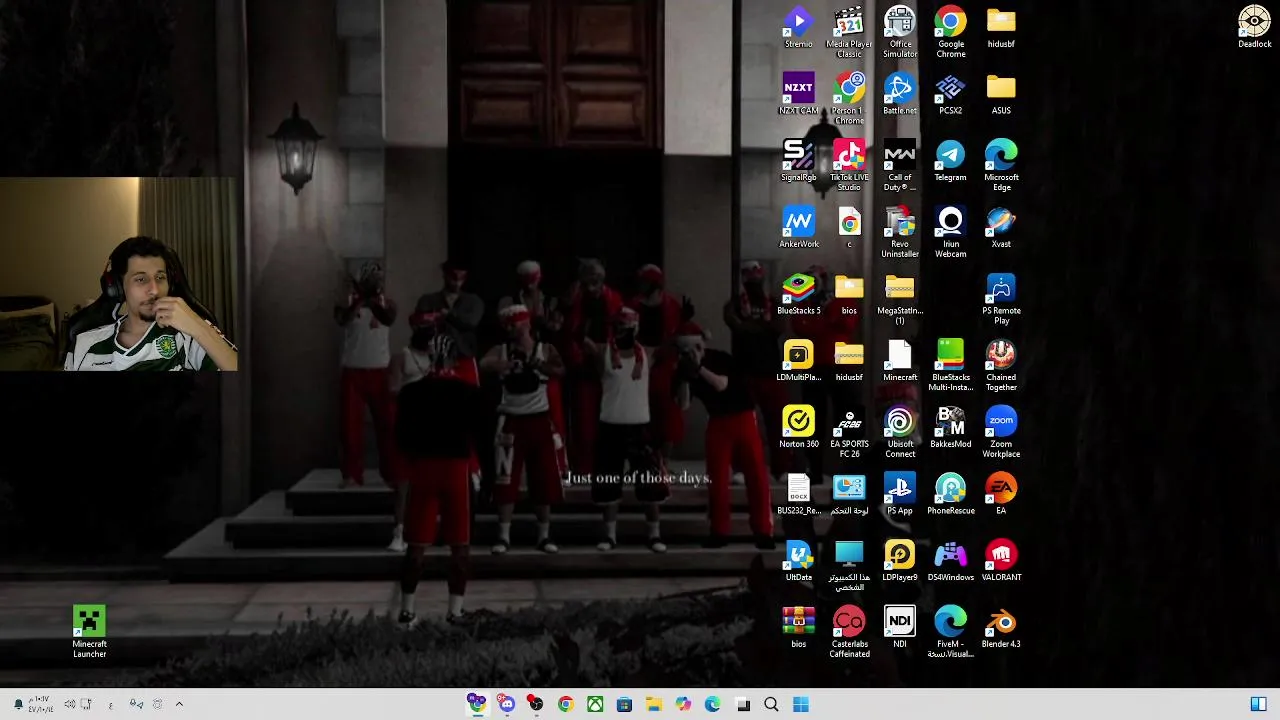Open the Windows Start button in taskbar
1280x720 pixels.
pyautogui.click(x=801, y=705)
